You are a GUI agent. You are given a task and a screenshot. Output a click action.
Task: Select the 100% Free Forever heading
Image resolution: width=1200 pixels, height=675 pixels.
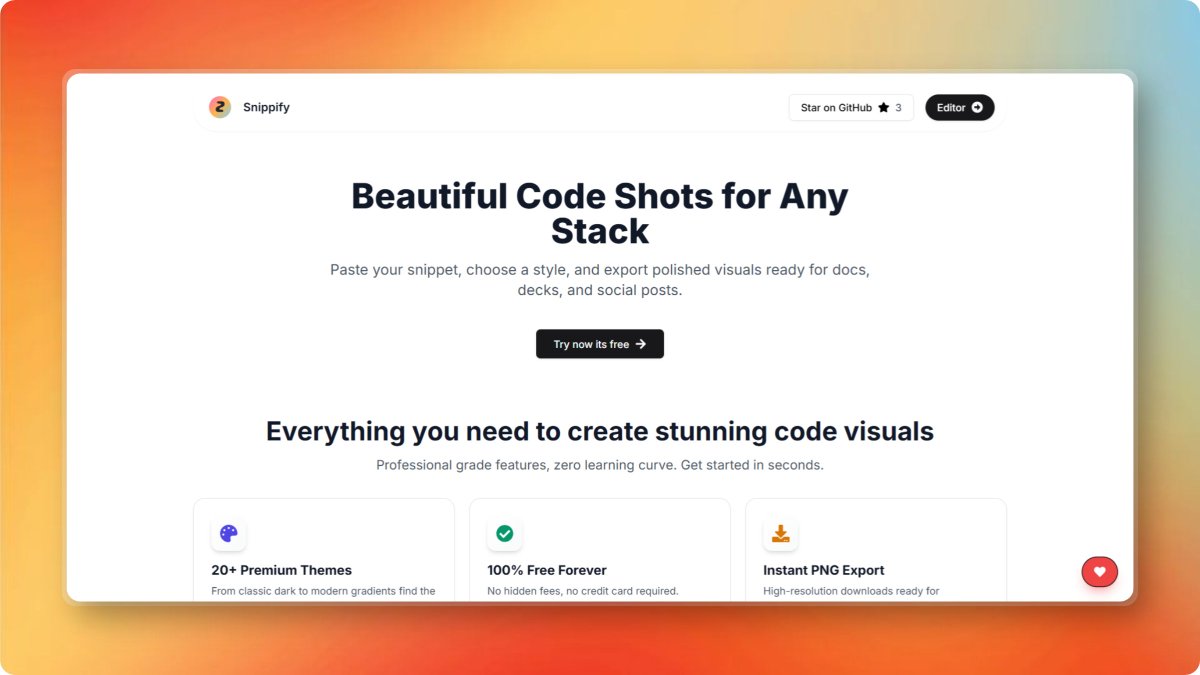click(x=547, y=570)
